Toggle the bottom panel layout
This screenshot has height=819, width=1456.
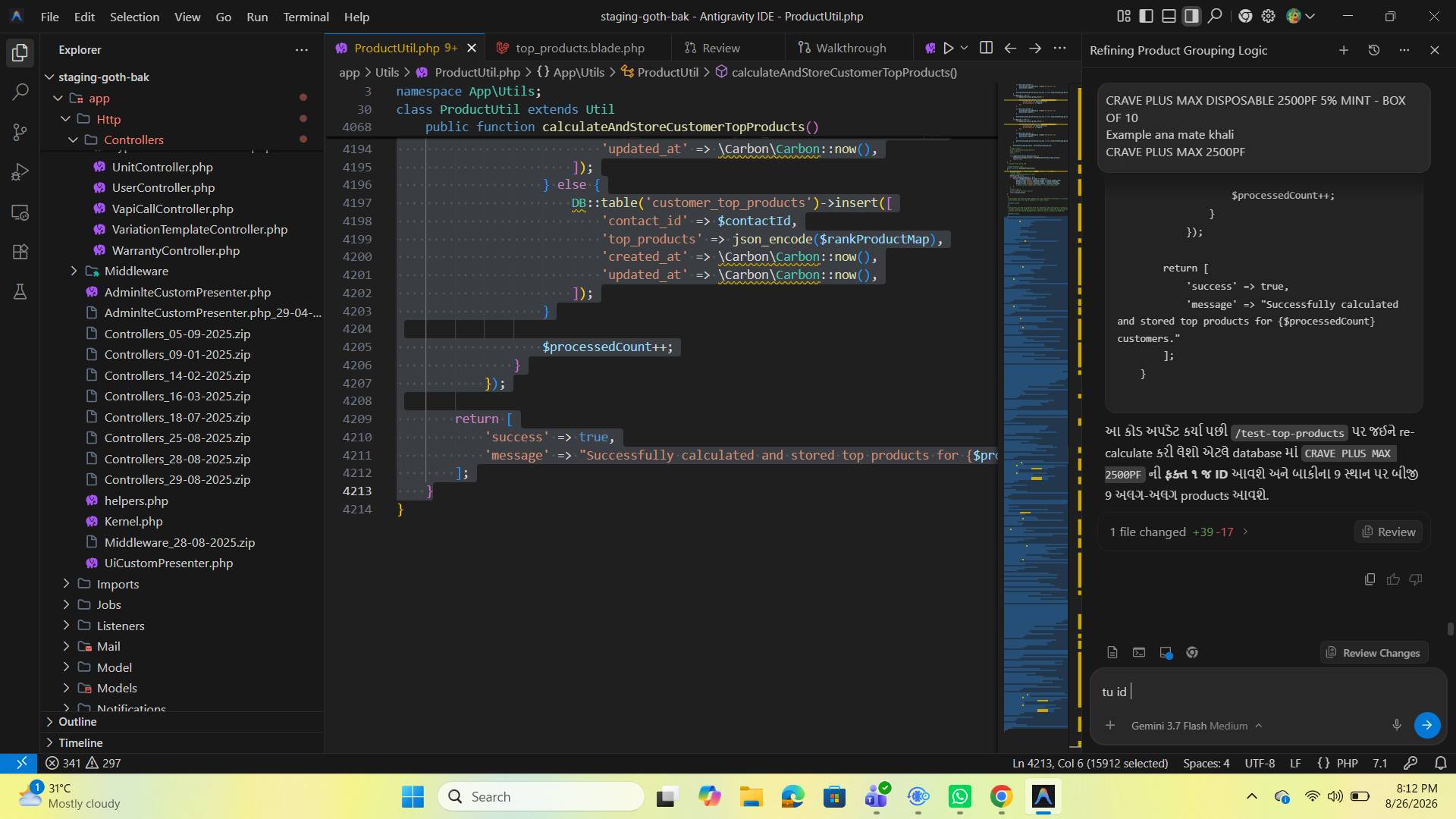point(1169,16)
